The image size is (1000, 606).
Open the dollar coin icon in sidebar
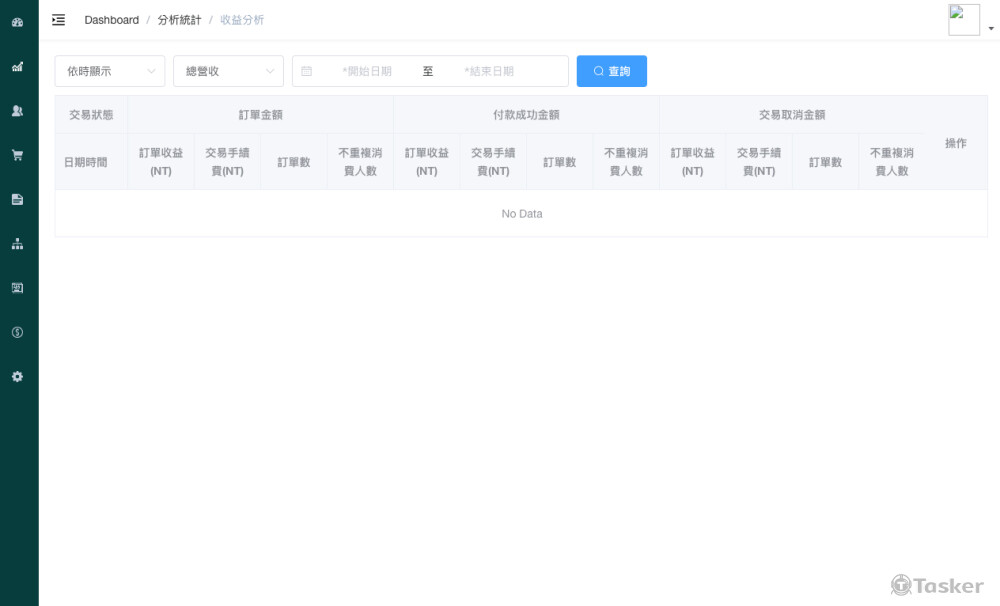click(x=17, y=332)
